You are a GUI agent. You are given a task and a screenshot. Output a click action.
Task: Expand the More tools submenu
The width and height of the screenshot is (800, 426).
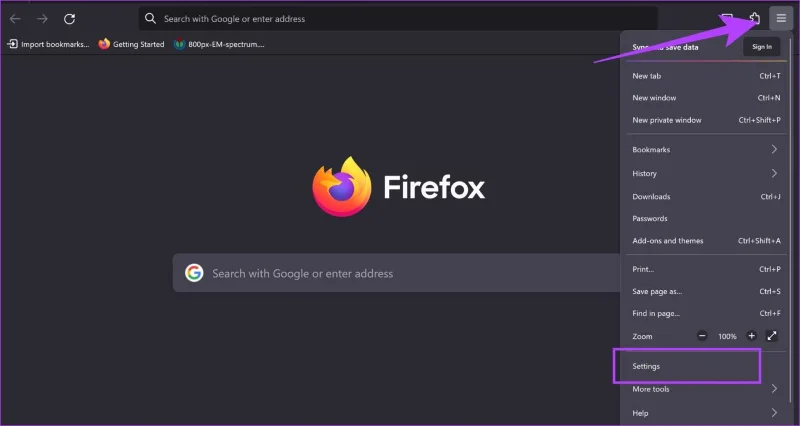(x=706, y=389)
